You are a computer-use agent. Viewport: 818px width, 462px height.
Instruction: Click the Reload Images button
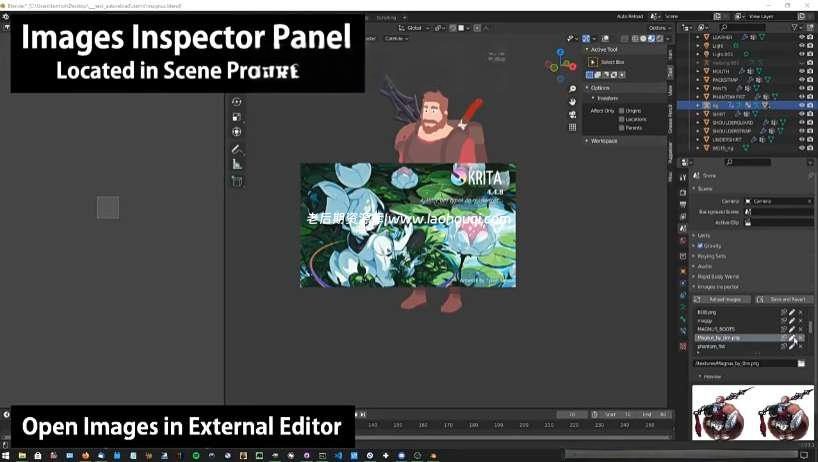(722, 300)
